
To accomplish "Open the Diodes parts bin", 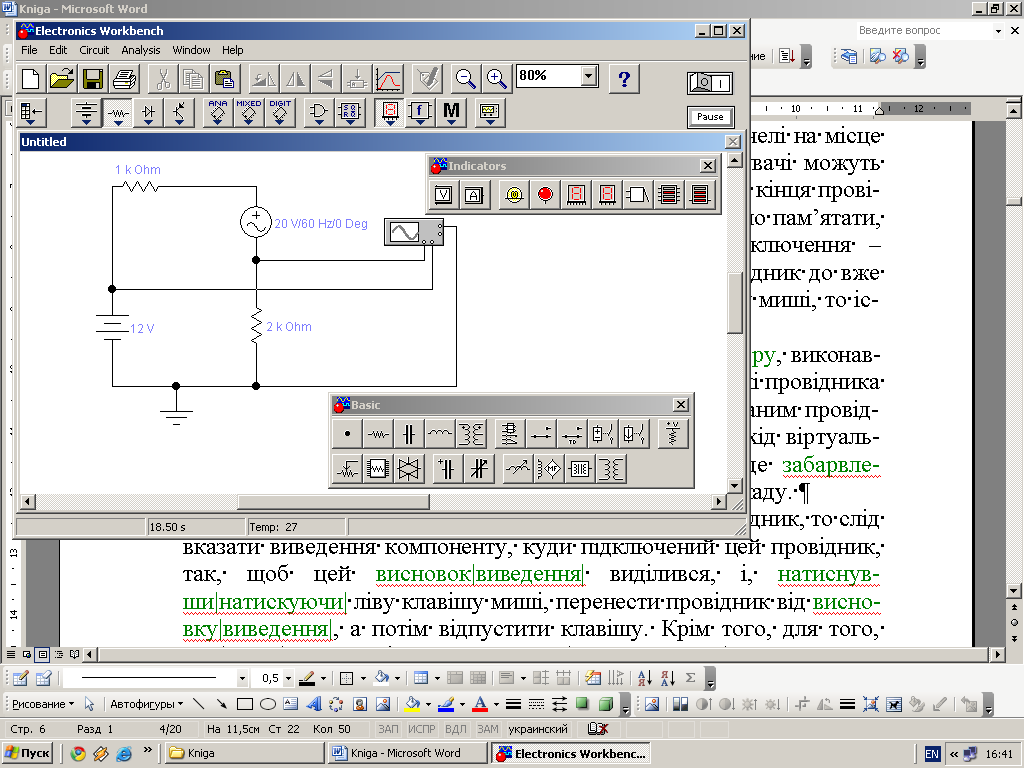I will pyautogui.click(x=148, y=112).
